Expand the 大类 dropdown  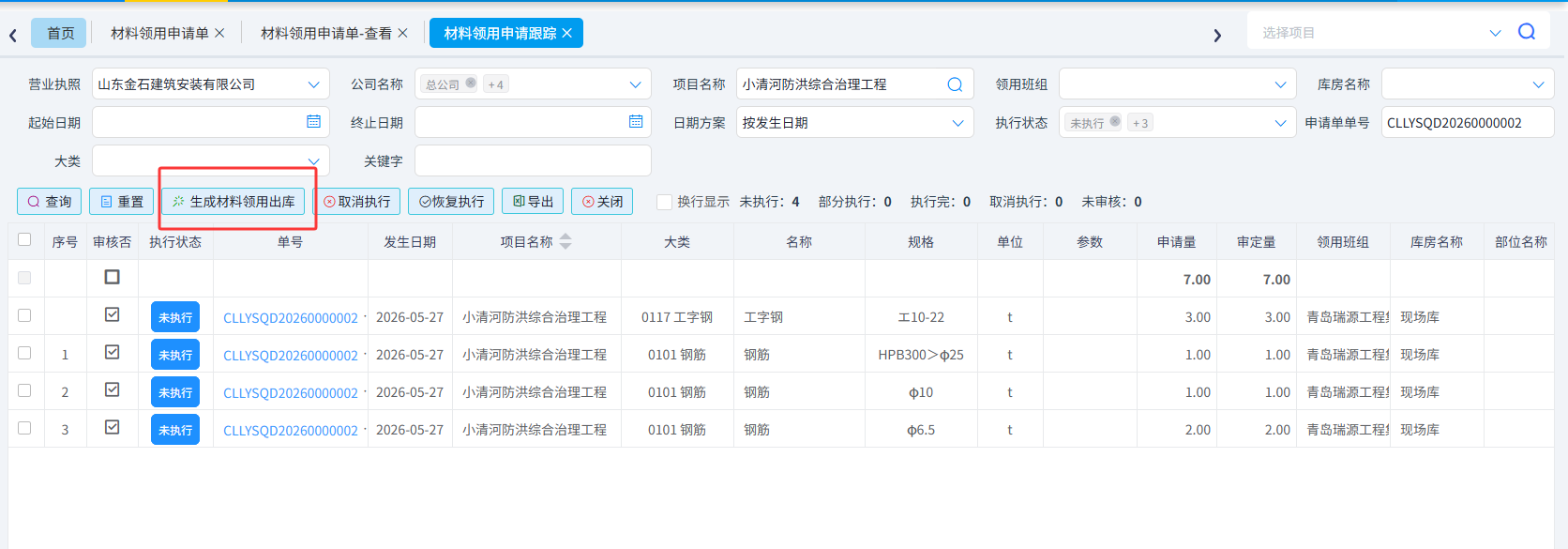click(x=313, y=161)
